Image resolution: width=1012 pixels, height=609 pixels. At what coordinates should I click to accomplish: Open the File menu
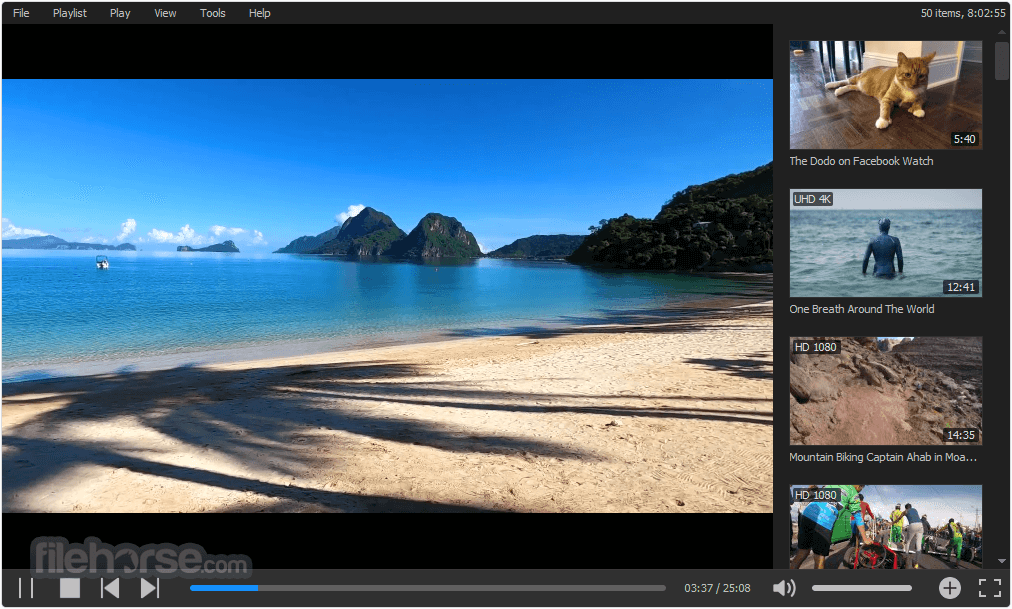point(20,13)
